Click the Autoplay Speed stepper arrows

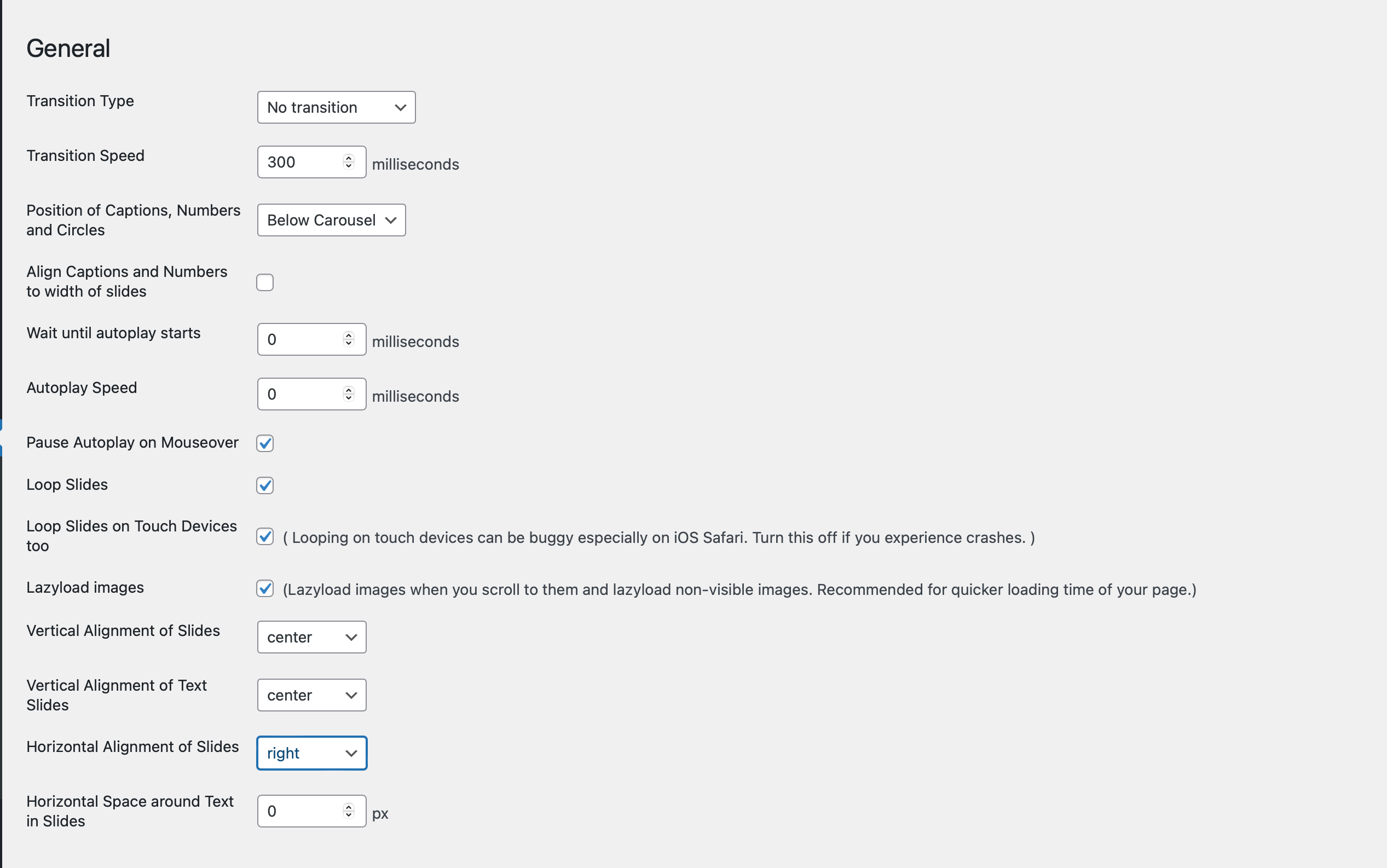click(x=349, y=395)
